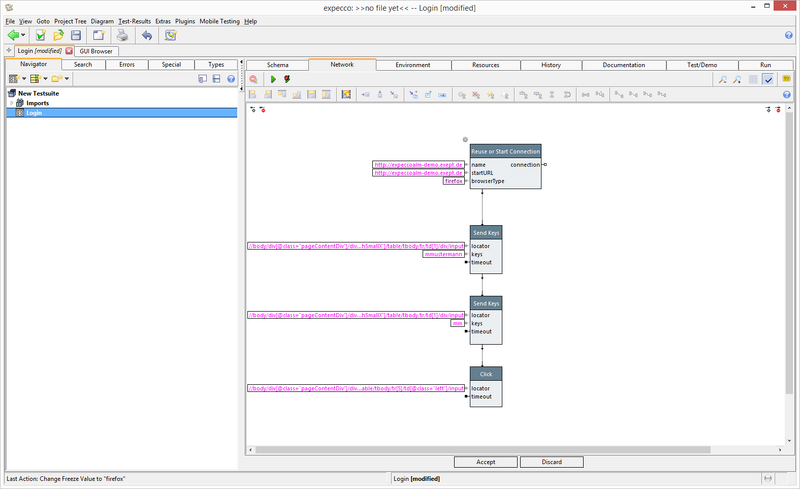Open the new folder dropdown in Navigator
Screen dimensions: 800x489
(67, 78)
